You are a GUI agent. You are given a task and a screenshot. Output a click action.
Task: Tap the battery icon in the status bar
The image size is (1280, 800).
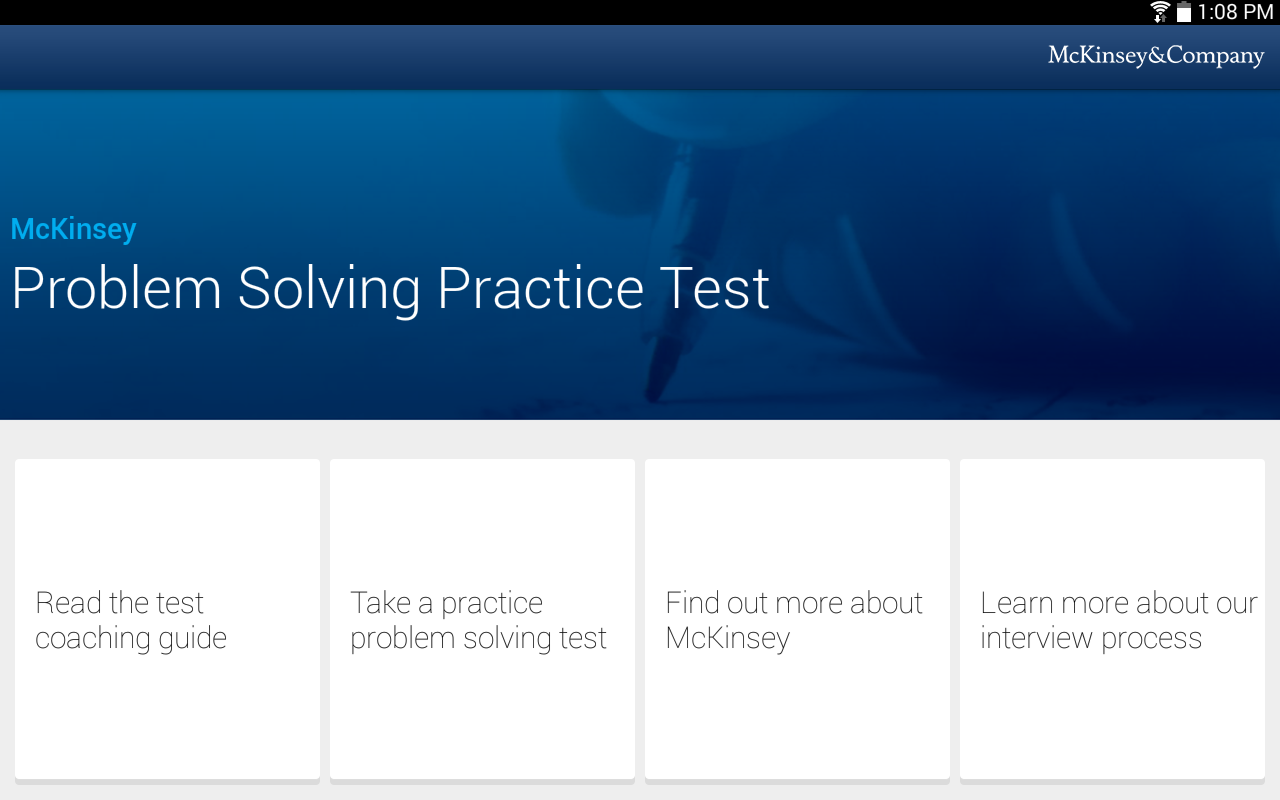(x=1184, y=12)
